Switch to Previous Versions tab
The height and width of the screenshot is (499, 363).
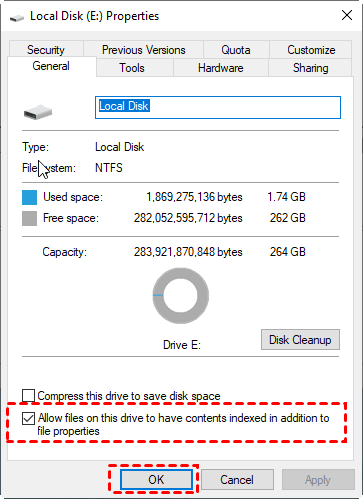[x=144, y=50]
